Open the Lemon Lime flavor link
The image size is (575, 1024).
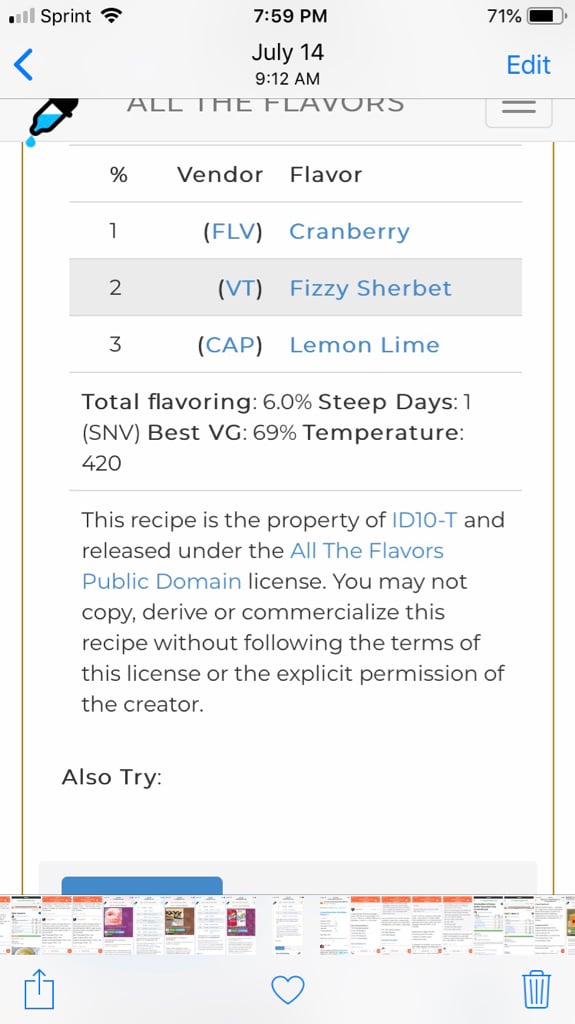click(365, 345)
